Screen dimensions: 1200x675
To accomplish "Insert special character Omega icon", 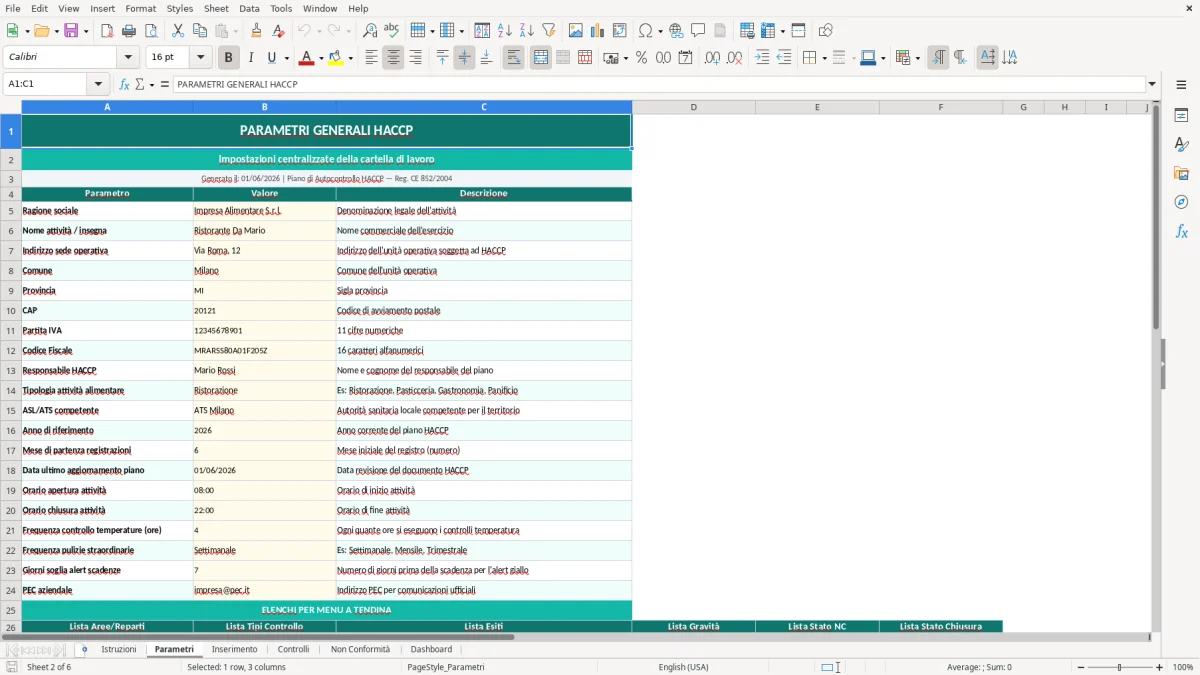I will point(646,31).
